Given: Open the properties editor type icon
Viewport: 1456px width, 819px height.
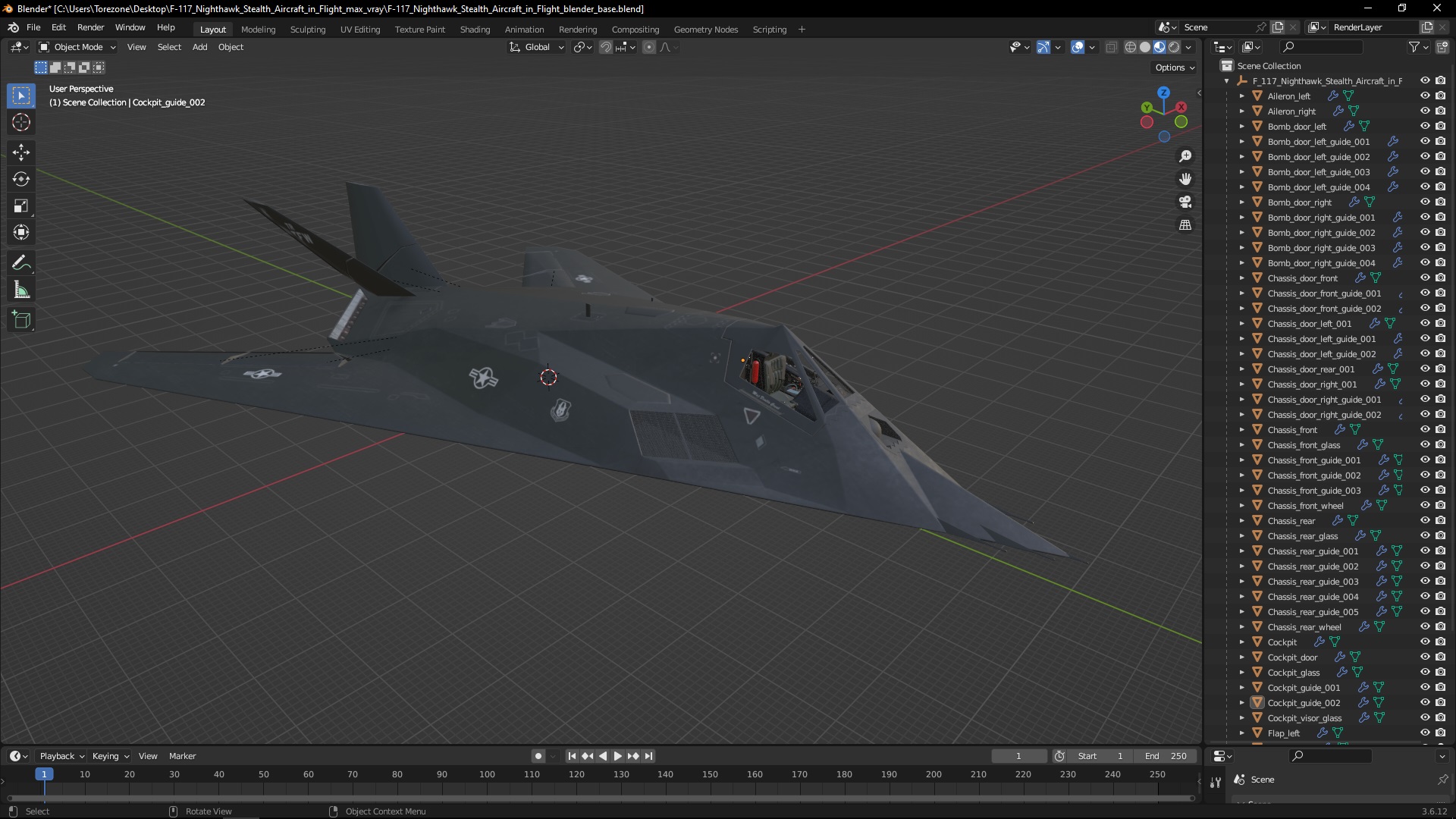Looking at the screenshot, I should tap(1222, 756).
